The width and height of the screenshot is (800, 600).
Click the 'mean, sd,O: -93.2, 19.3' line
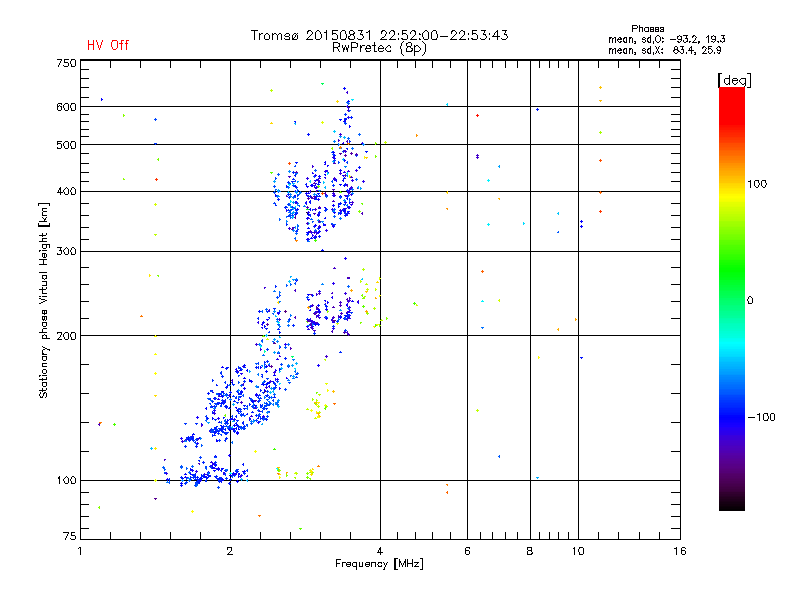[666, 39]
